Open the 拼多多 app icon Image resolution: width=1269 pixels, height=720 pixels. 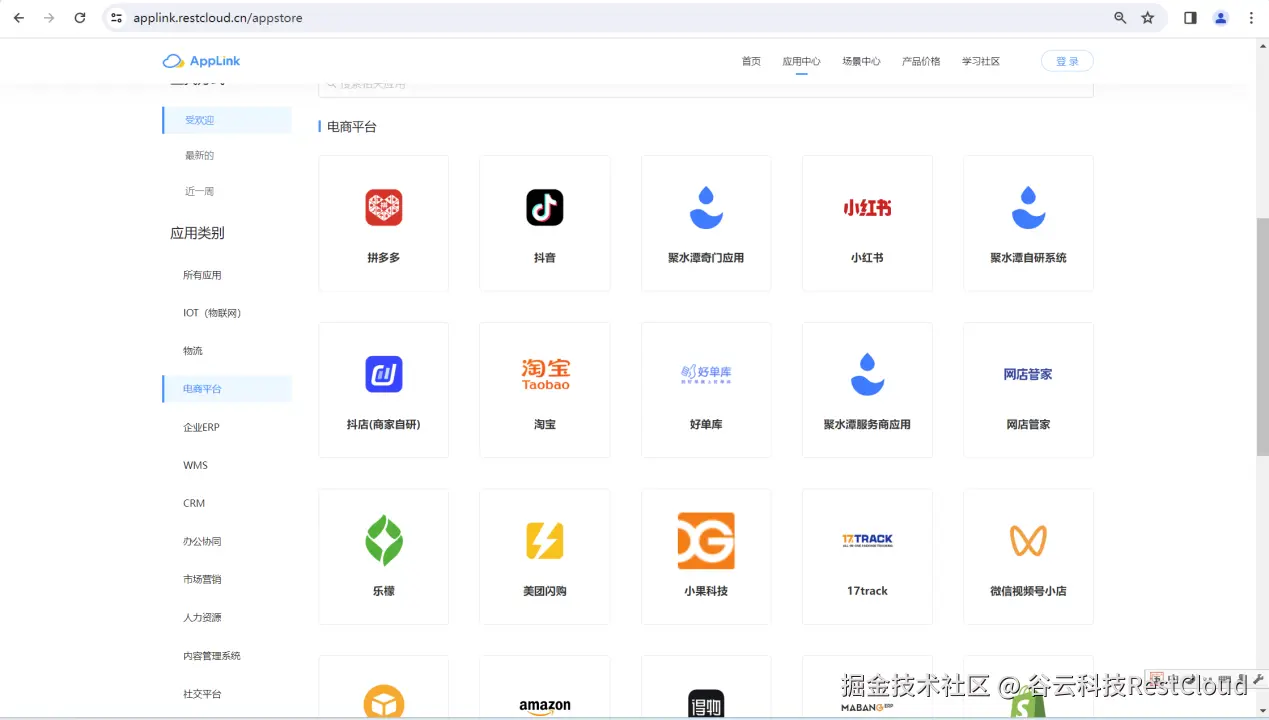tap(384, 207)
